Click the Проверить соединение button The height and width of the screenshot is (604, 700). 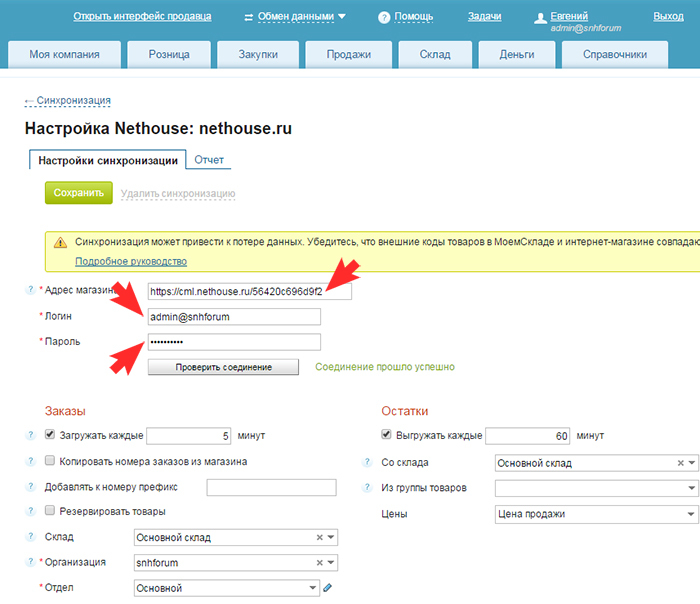223,367
